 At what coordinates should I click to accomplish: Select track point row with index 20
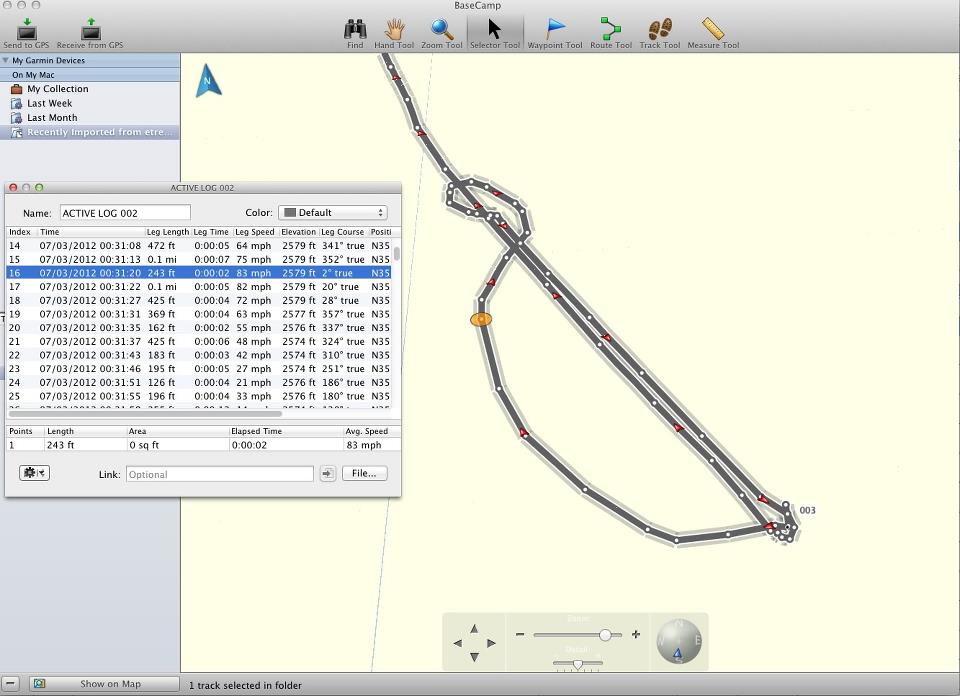click(x=200, y=328)
